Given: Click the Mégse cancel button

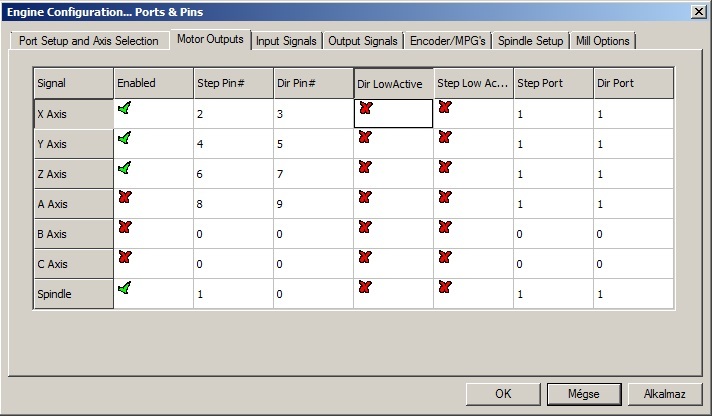Looking at the screenshot, I should (x=585, y=393).
